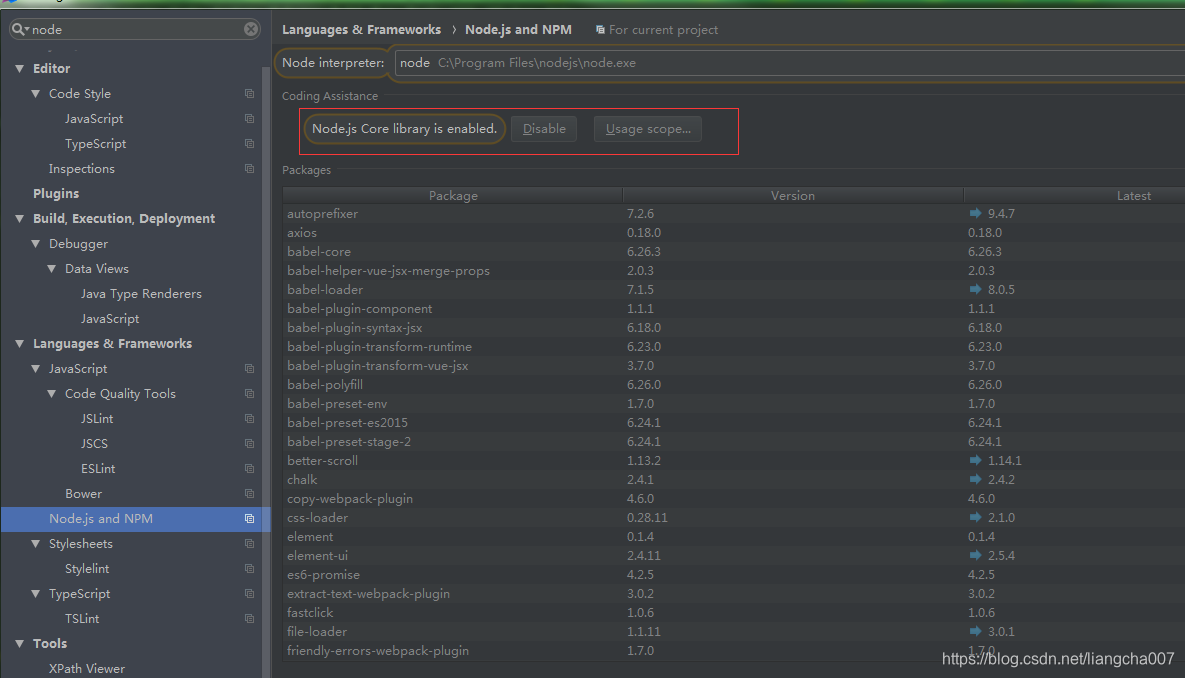Clear the settings search field
The image size is (1185, 678).
[x=251, y=29]
